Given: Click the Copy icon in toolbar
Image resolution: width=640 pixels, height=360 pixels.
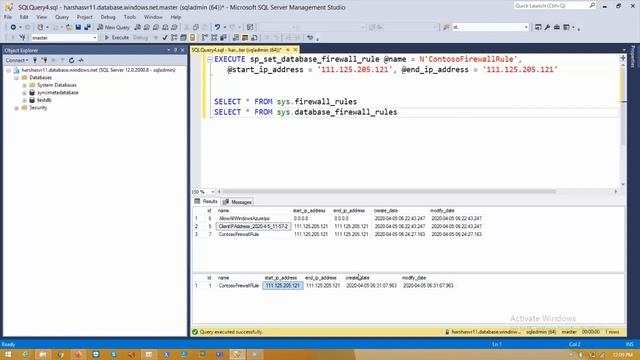Looking at the screenshot, I should (196, 27).
